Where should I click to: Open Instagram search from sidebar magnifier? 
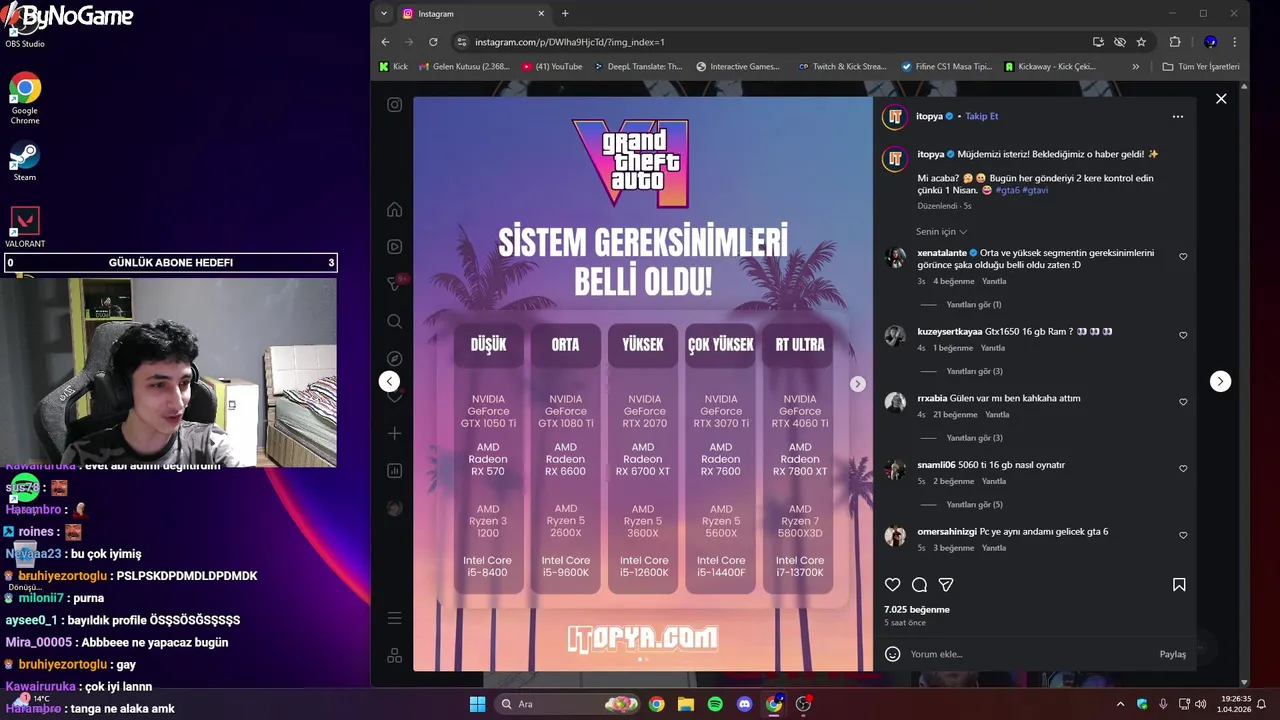click(x=395, y=321)
